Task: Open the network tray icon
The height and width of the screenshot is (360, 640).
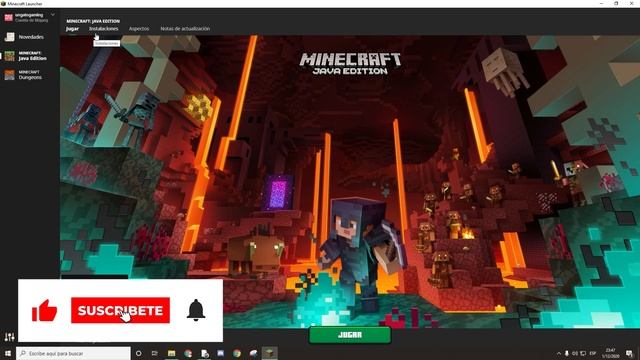Action: click(583, 353)
